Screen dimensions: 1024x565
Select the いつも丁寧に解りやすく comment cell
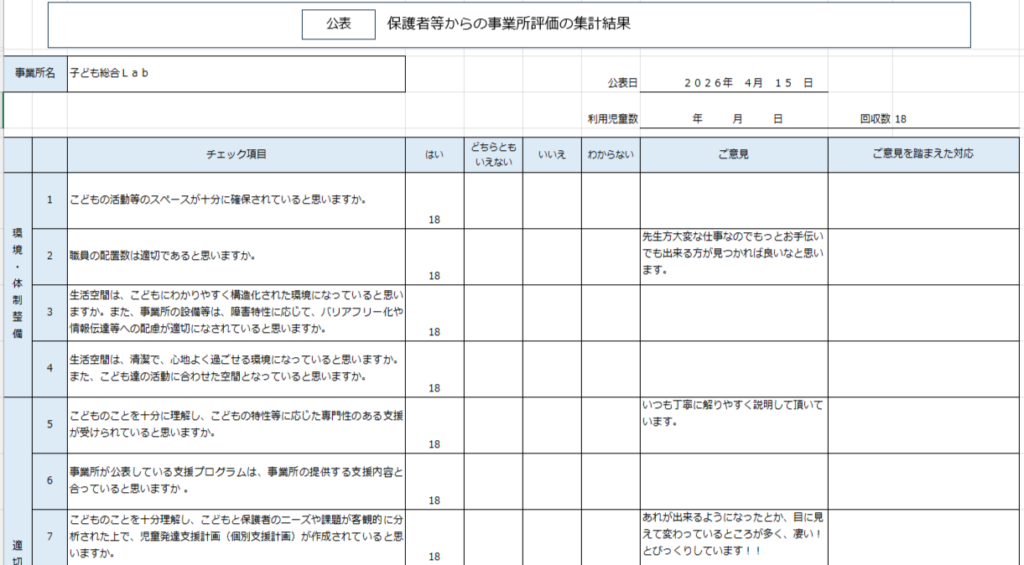point(733,414)
